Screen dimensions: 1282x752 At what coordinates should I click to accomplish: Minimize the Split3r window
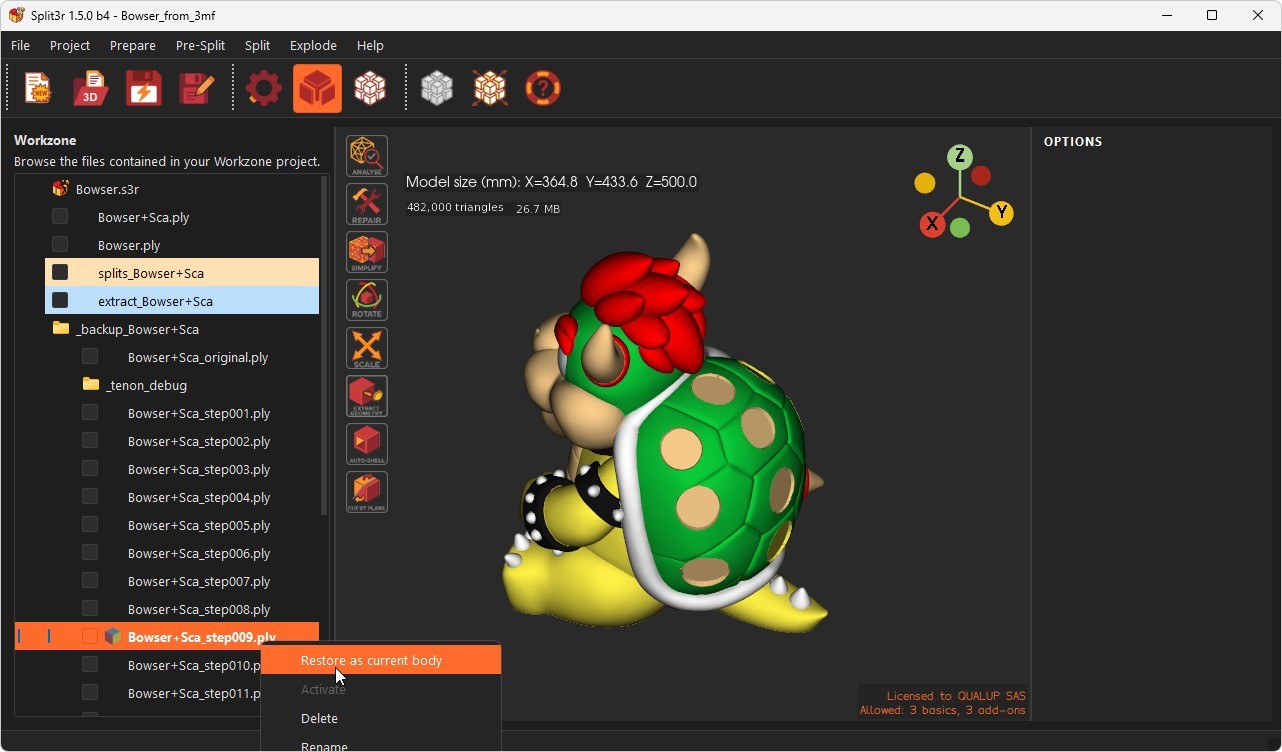[x=1166, y=15]
